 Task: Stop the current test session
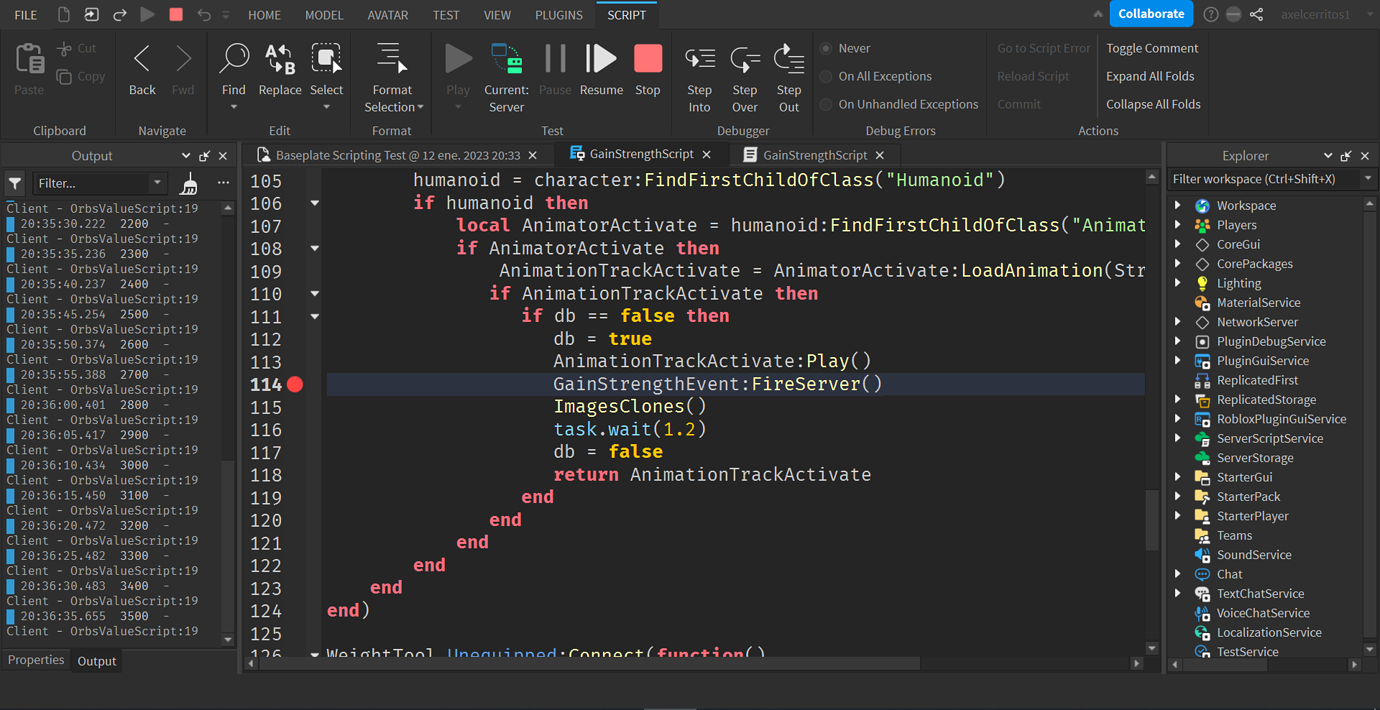tap(648, 58)
